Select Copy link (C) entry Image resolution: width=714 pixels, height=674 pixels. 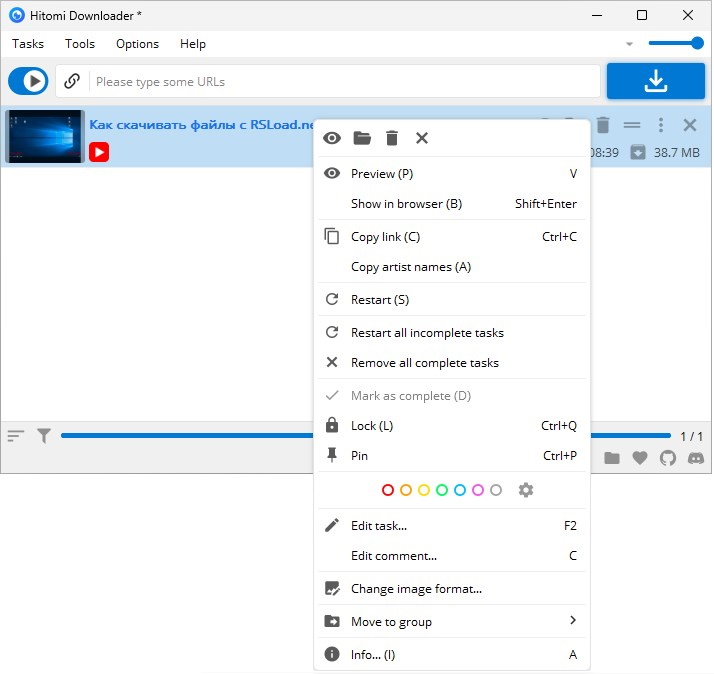(x=451, y=237)
